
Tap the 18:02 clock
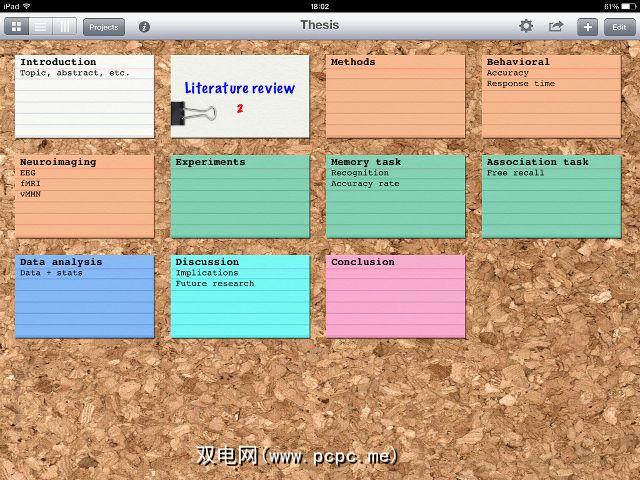coord(320,6)
